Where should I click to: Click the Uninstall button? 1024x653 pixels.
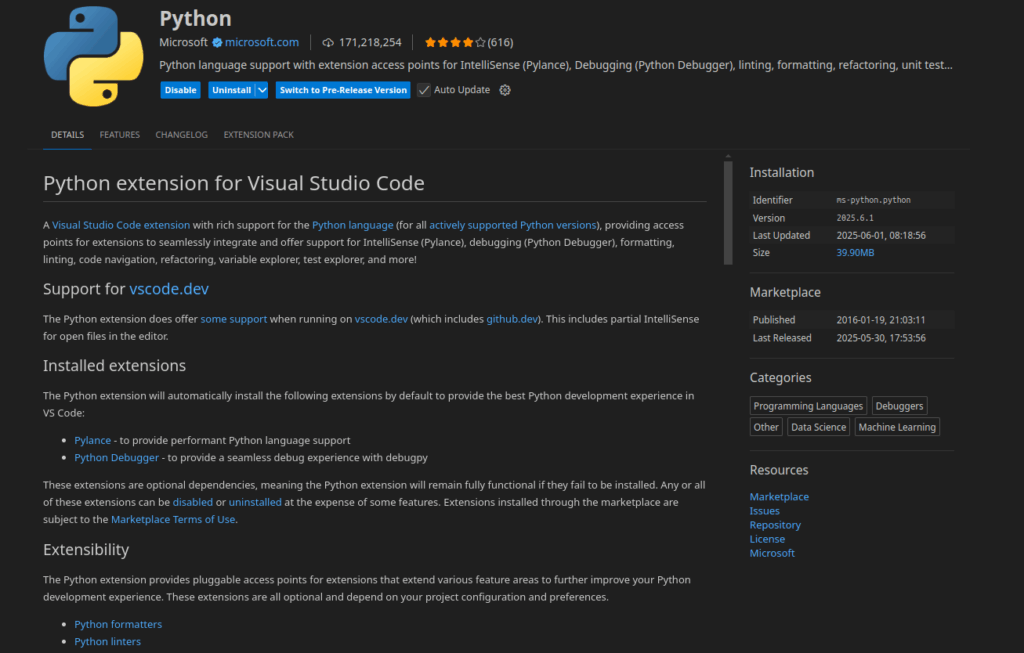click(231, 90)
